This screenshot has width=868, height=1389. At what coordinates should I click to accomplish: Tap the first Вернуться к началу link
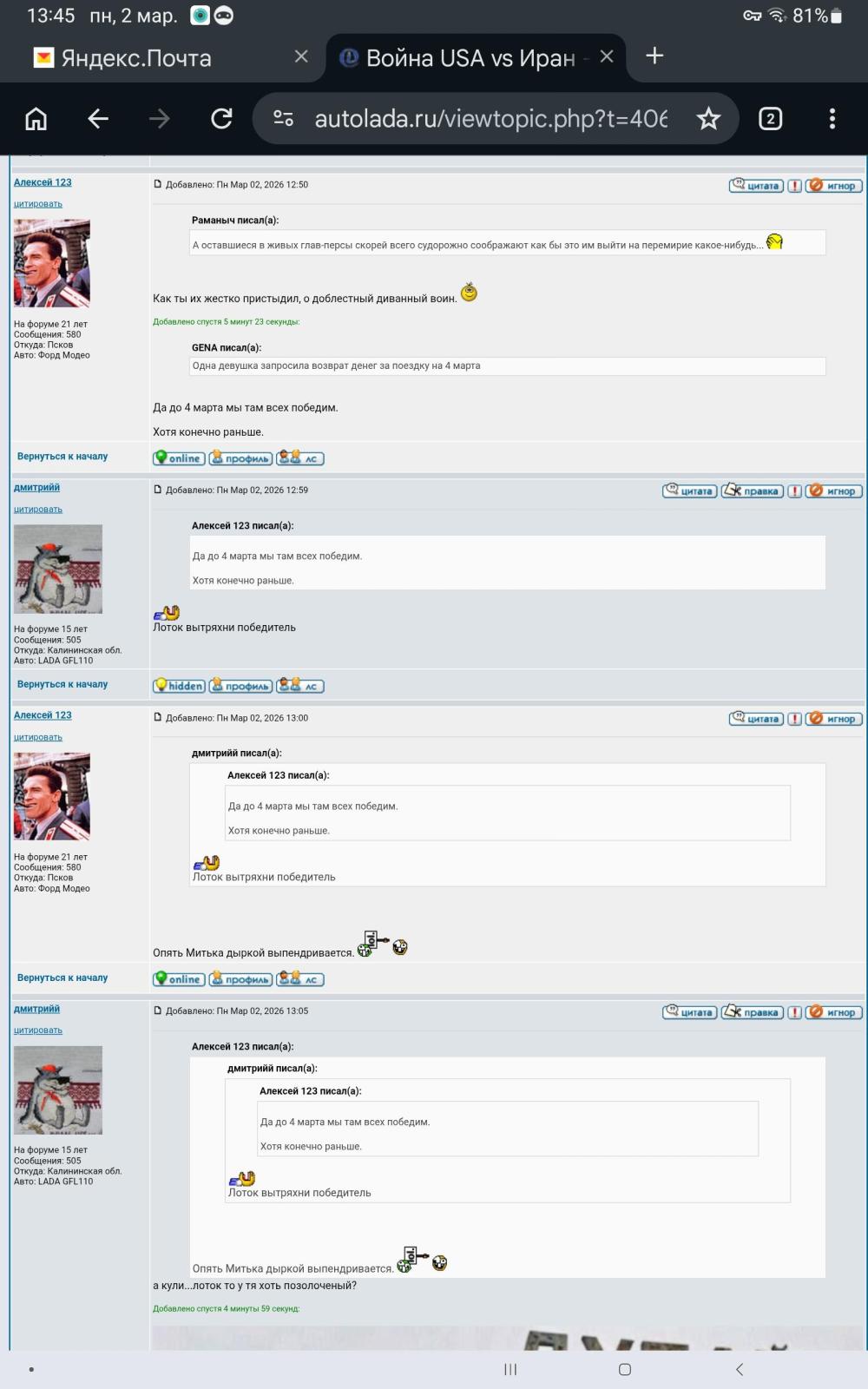(x=62, y=457)
